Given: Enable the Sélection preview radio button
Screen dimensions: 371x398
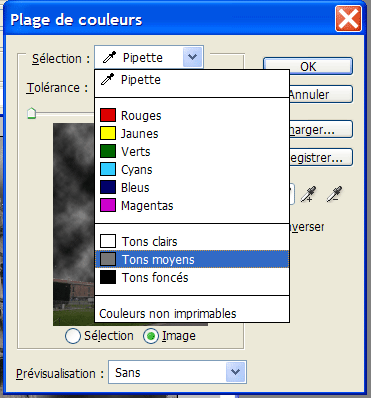Looking at the screenshot, I should [73, 336].
